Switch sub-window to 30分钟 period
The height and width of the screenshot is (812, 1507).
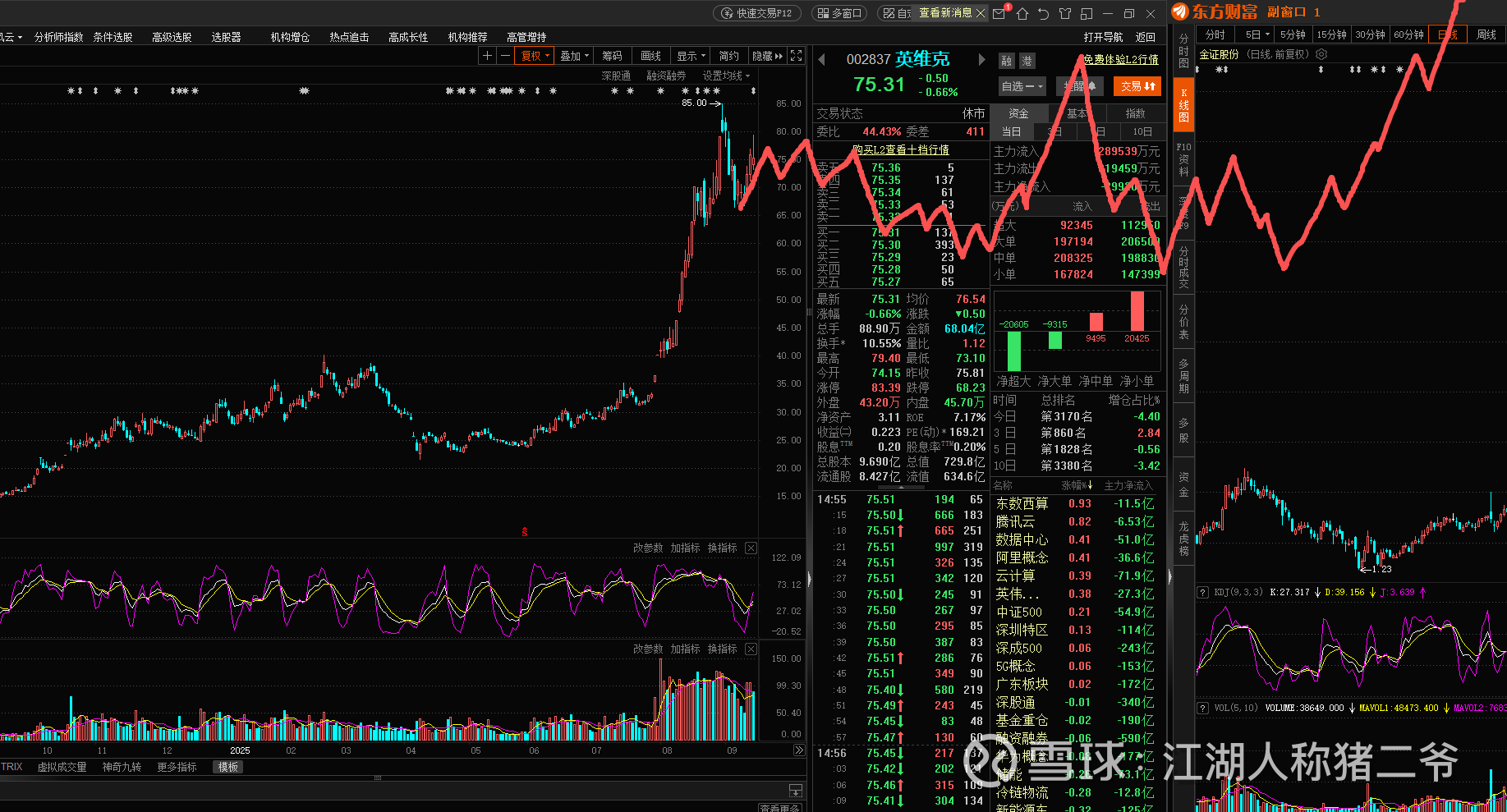coord(1370,34)
